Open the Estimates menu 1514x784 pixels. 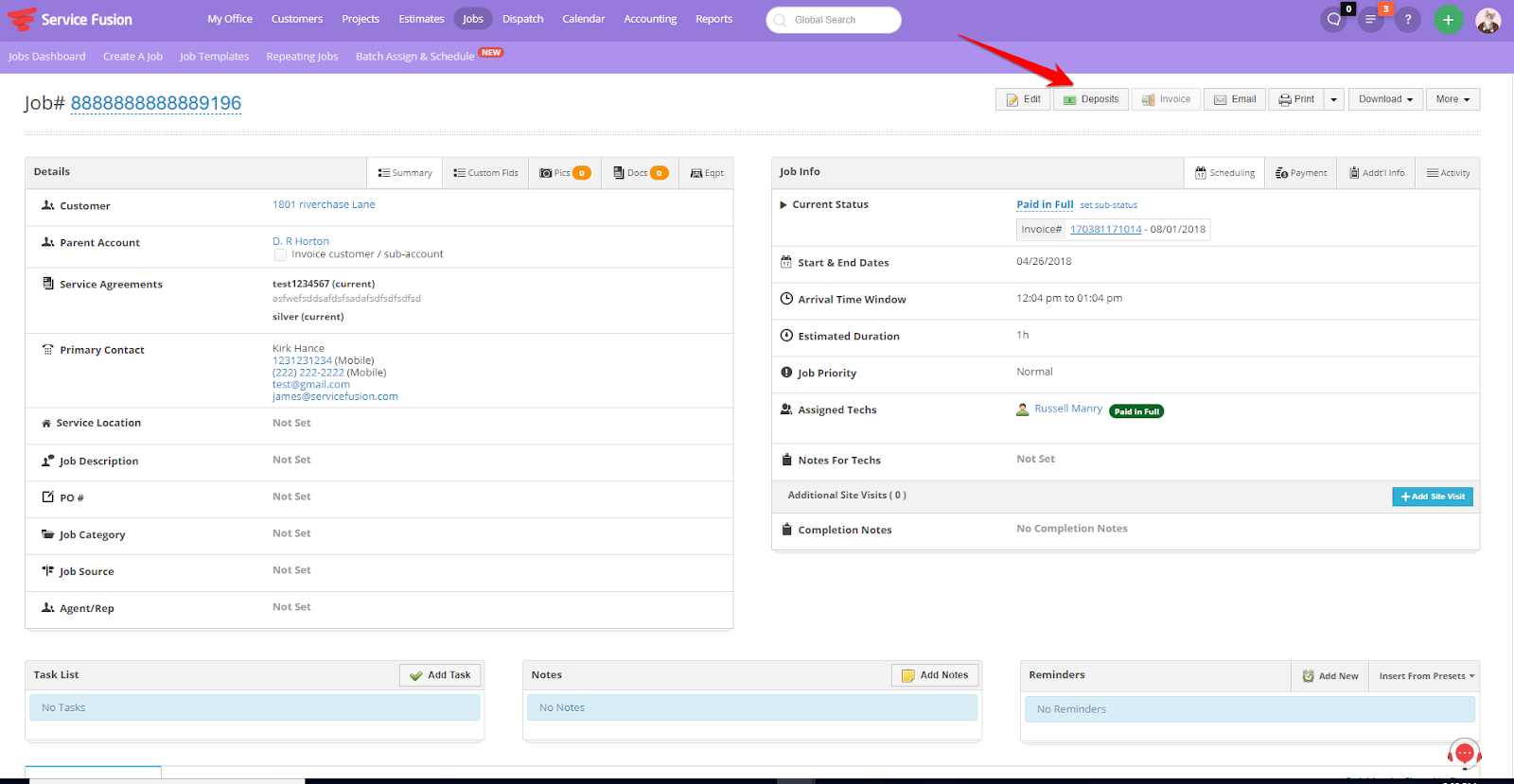point(421,19)
